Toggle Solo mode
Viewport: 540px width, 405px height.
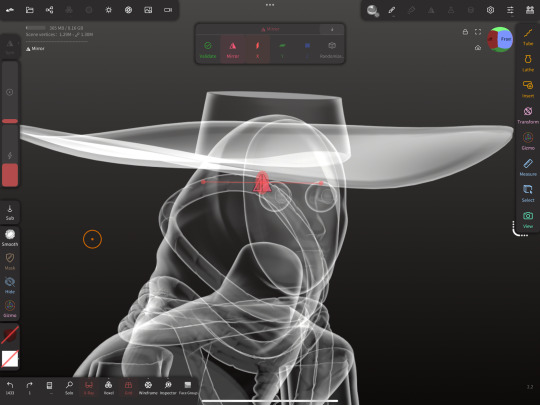click(69, 388)
